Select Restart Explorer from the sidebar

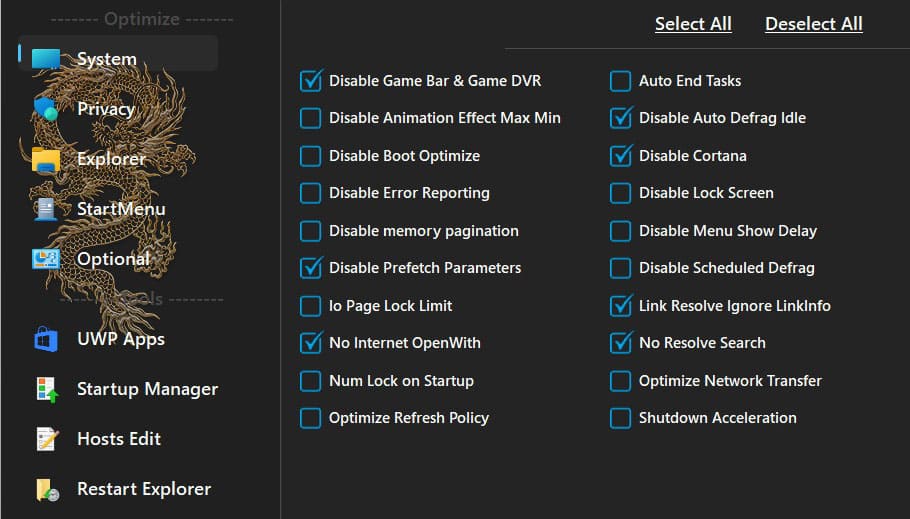pyautogui.click(x=144, y=488)
